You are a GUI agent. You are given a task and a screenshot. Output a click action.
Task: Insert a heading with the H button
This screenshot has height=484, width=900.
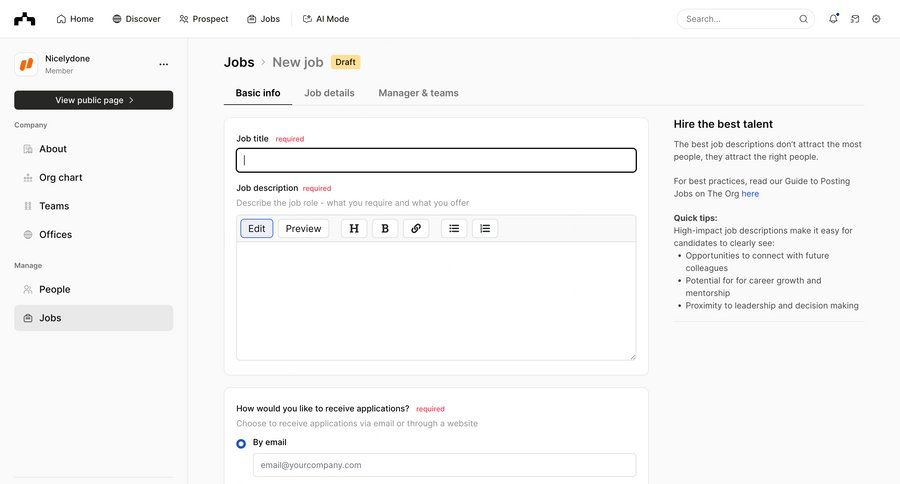click(354, 229)
